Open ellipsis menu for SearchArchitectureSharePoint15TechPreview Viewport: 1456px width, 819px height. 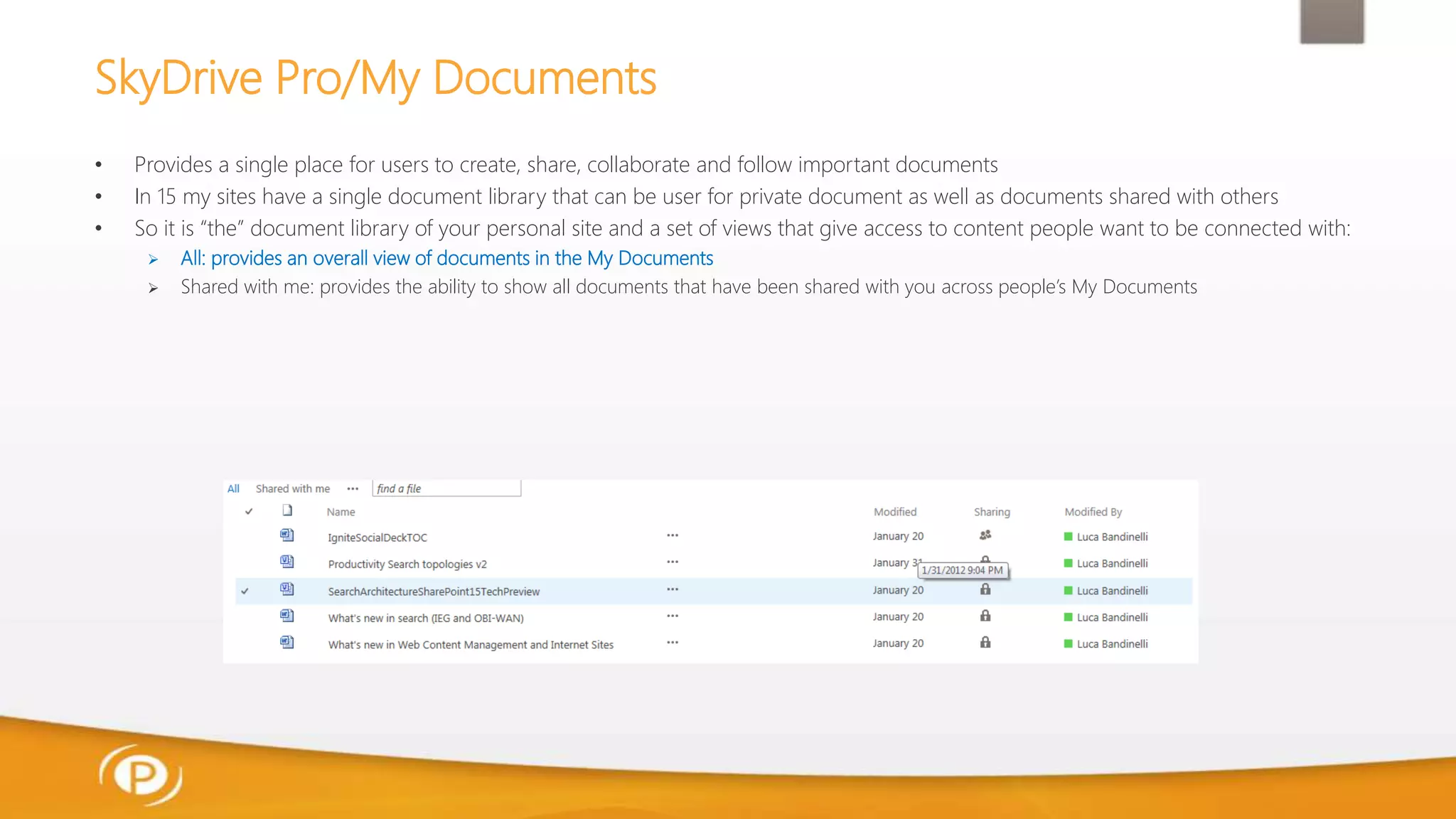tap(673, 589)
